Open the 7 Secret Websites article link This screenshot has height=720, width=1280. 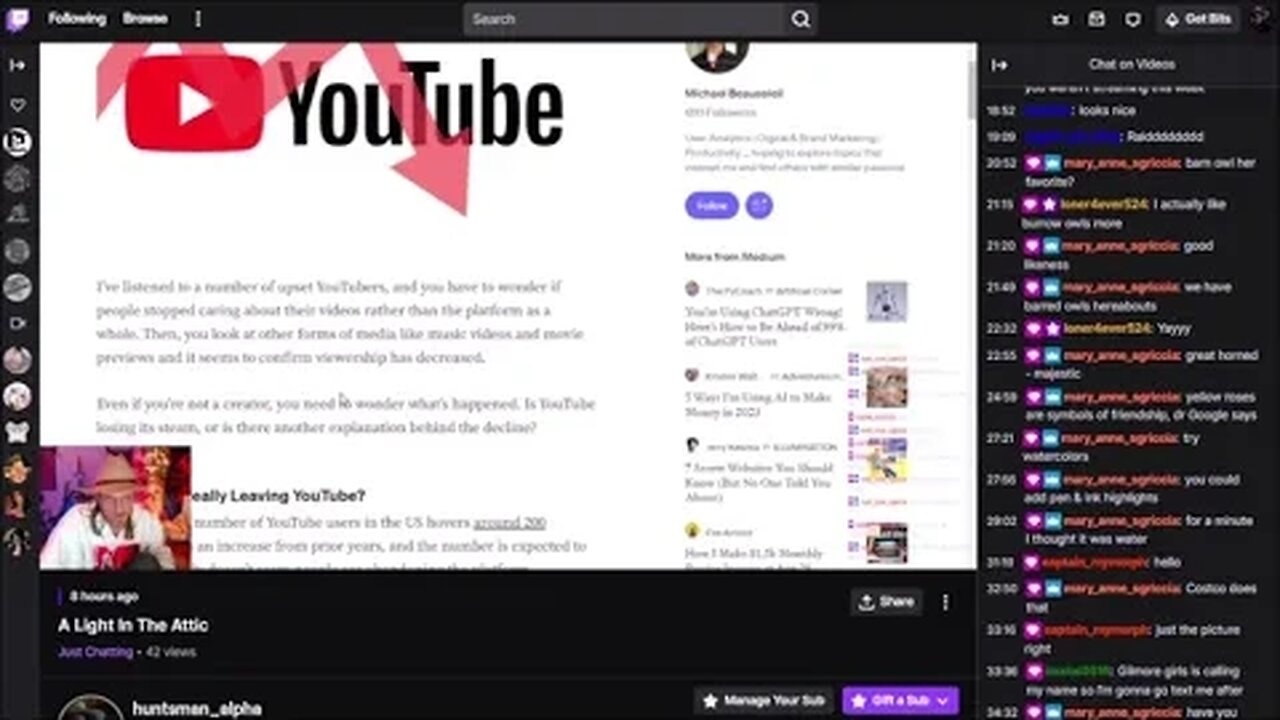pos(759,482)
